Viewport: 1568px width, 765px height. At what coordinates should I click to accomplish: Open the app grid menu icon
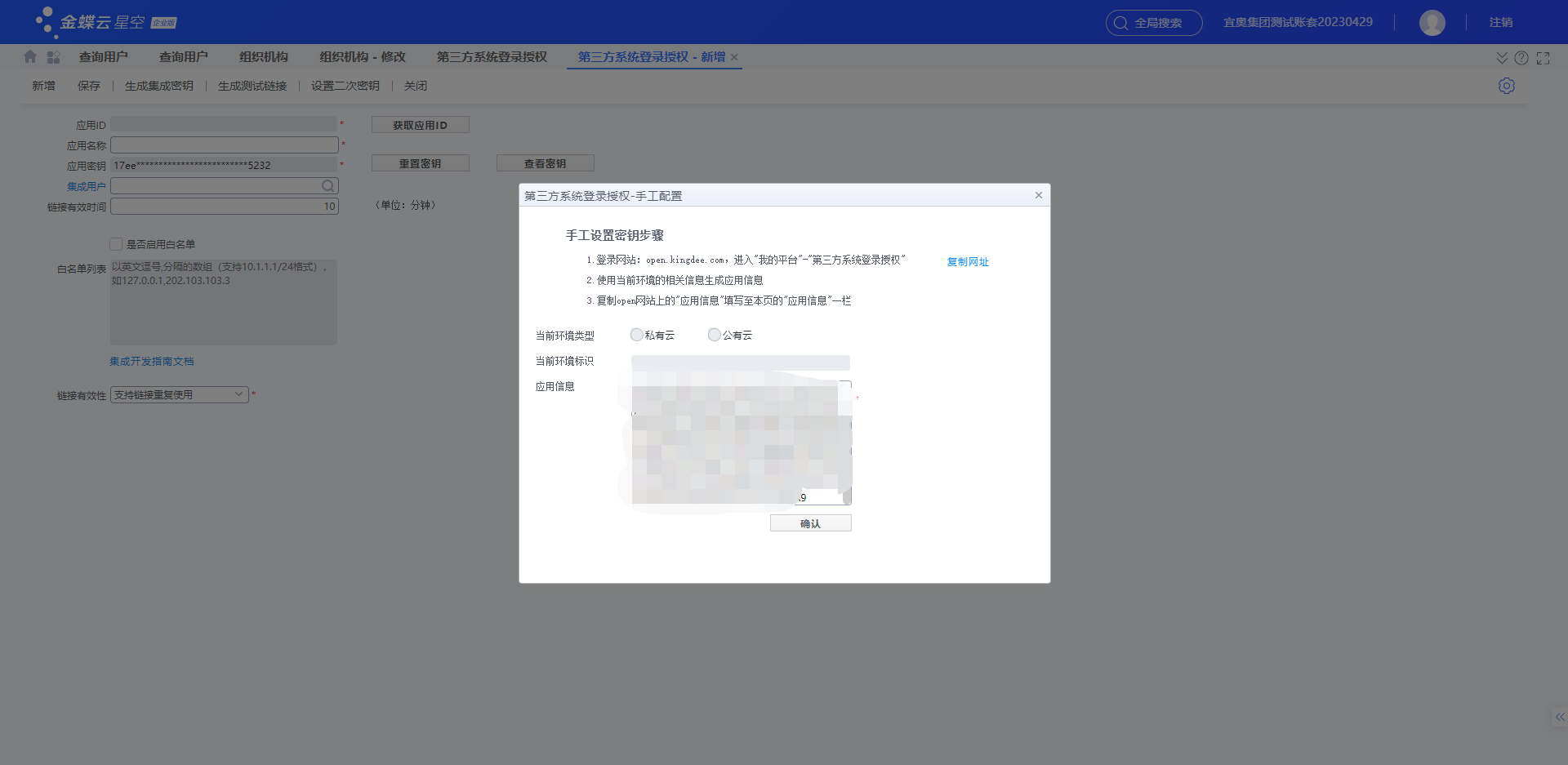[x=54, y=57]
